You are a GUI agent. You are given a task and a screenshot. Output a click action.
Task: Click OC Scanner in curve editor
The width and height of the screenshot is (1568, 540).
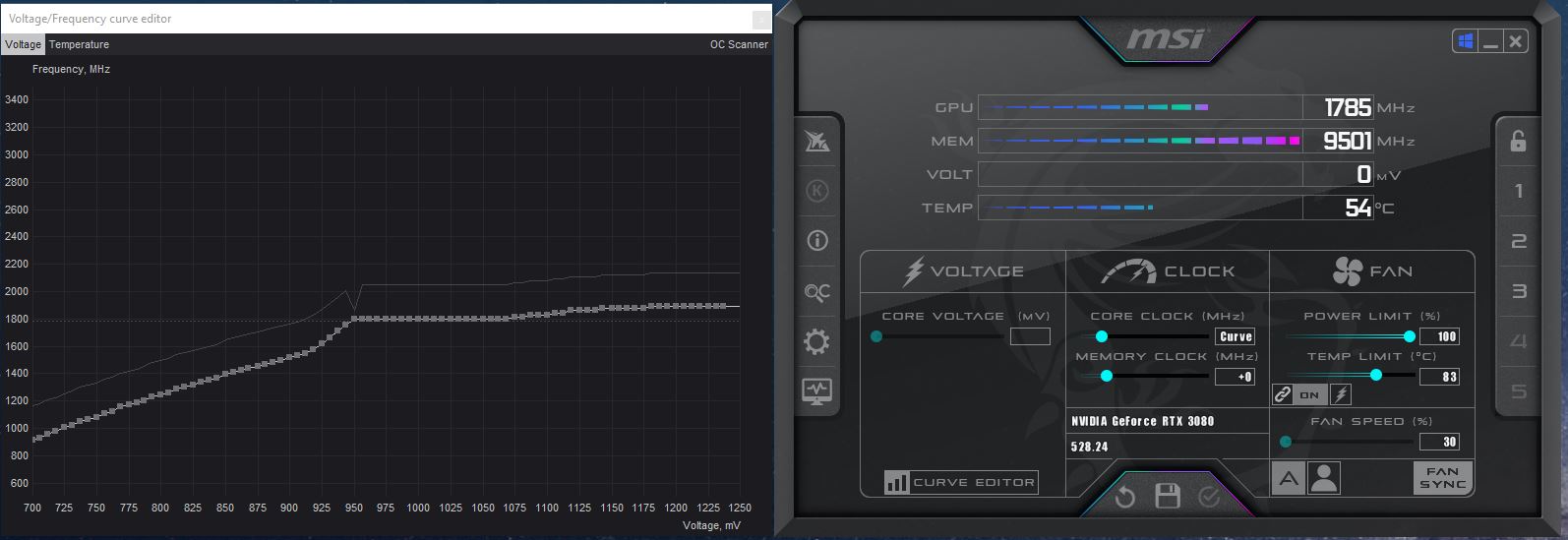click(x=739, y=44)
